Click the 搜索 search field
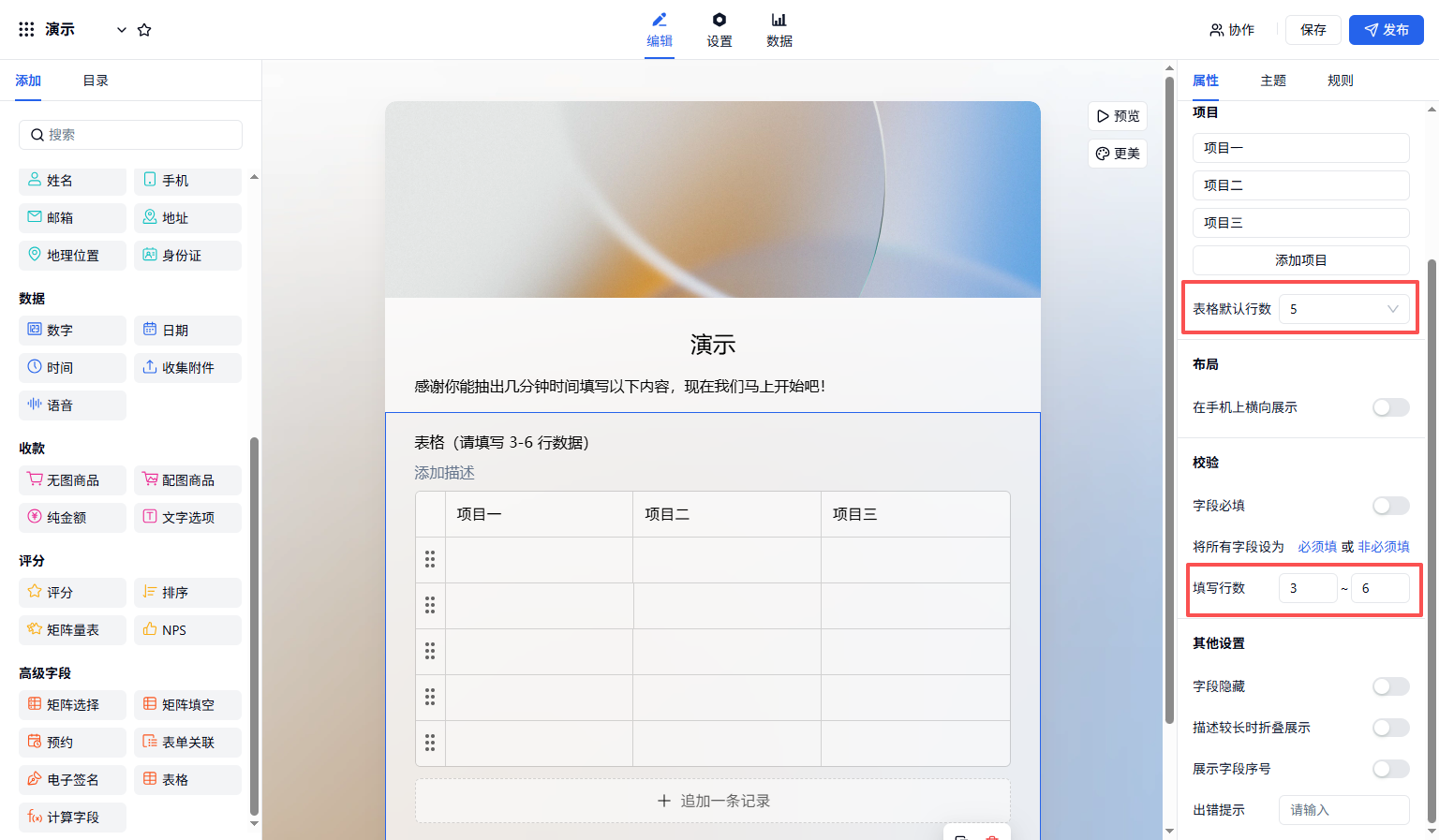 tap(131, 135)
